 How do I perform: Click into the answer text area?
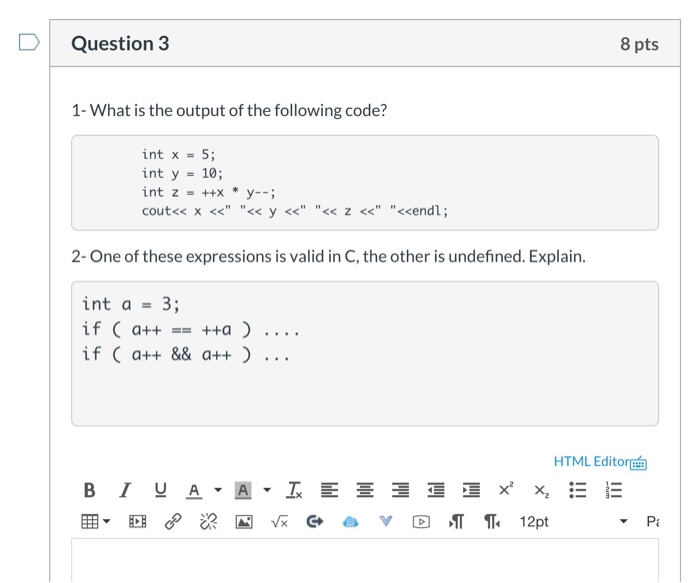point(365,560)
